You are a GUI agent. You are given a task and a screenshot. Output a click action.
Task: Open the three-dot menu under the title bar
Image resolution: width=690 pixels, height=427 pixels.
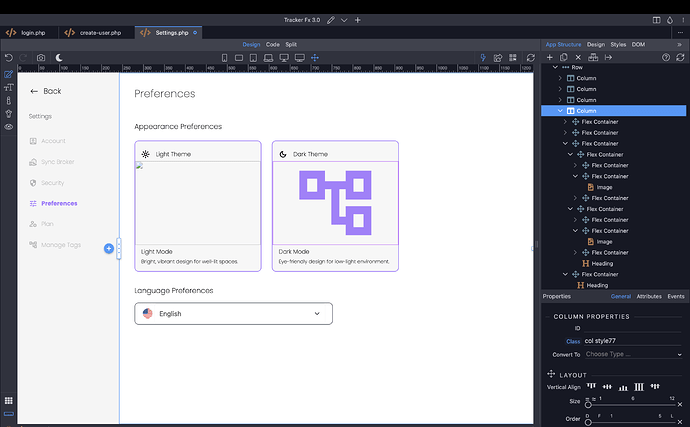tap(680, 33)
